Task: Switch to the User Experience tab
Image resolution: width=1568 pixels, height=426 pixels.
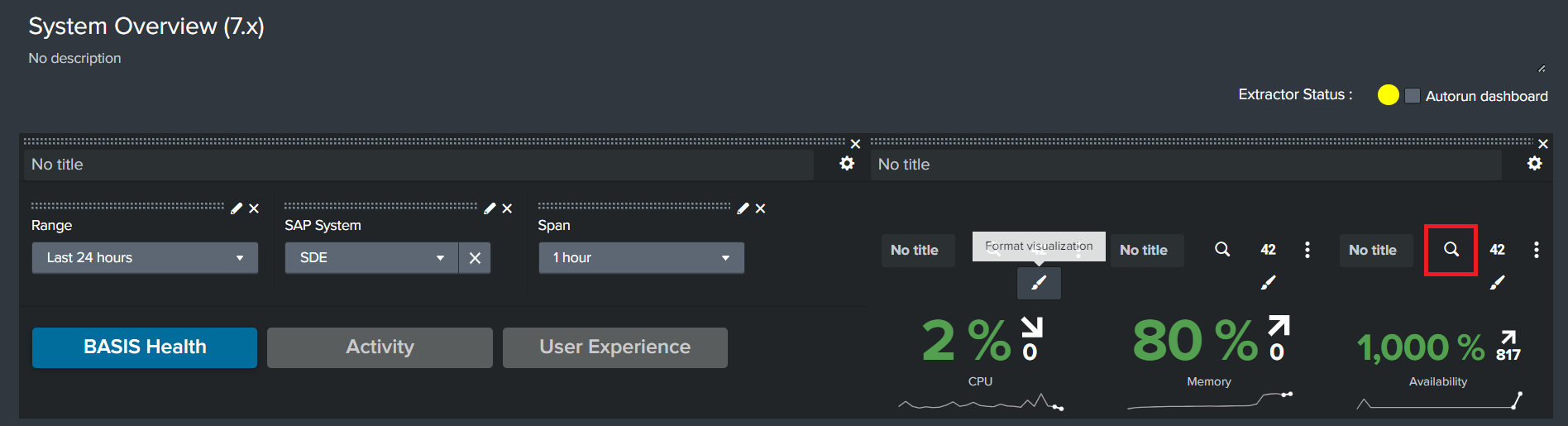Action: 614,347
